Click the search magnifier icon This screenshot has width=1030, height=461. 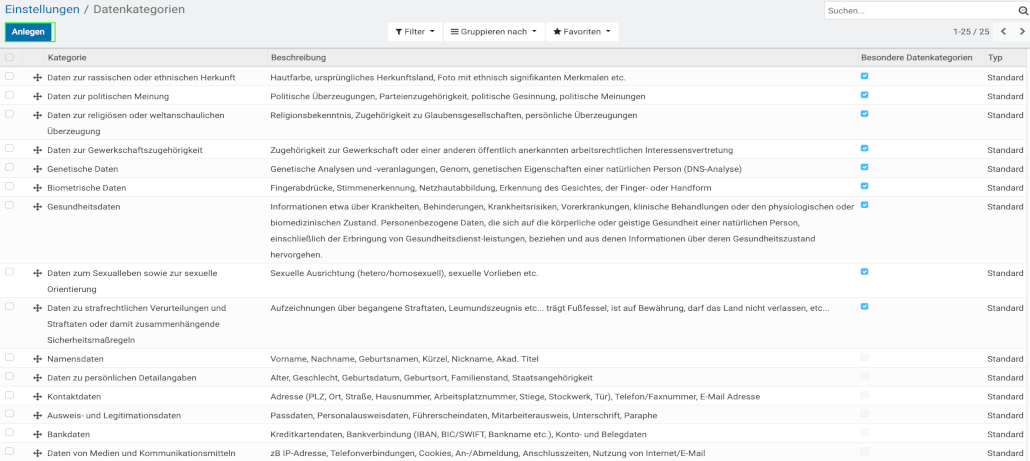pyautogui.click(x=1022, y=11)
